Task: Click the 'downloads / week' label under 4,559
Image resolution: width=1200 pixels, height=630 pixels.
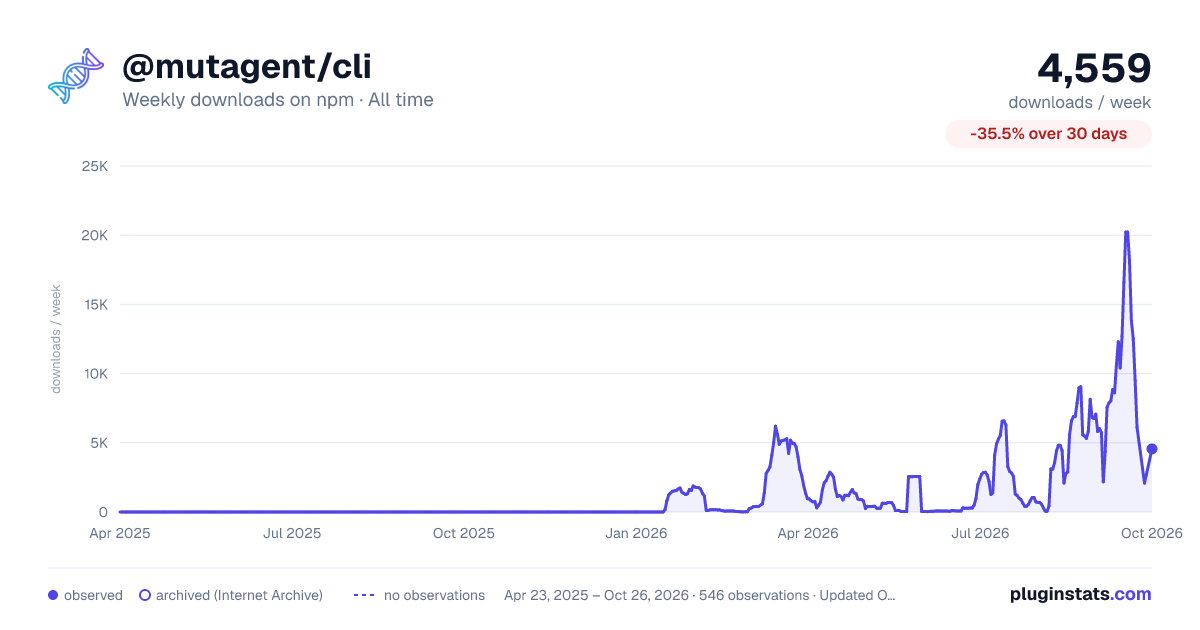Action: coord(1080,102)
